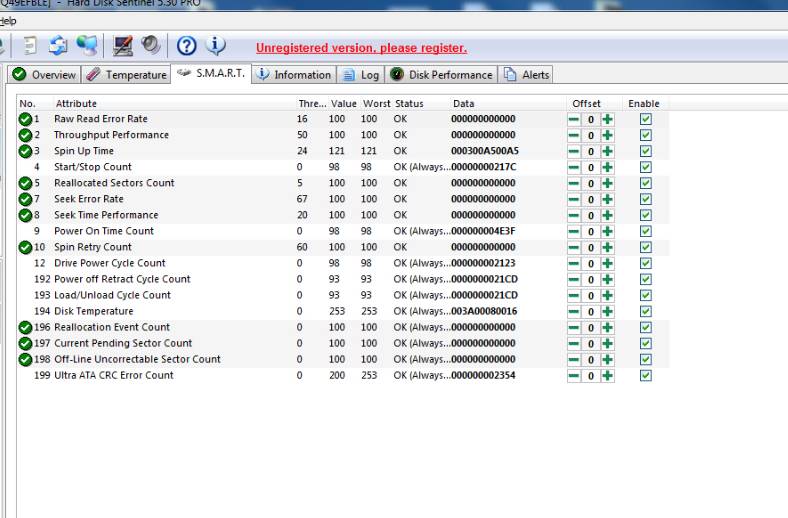This screenshot has height=518, width=788.
Task: Toggle Enable checkbox for Ultra ATA CRC Error Count
Action: coord(646,376)
